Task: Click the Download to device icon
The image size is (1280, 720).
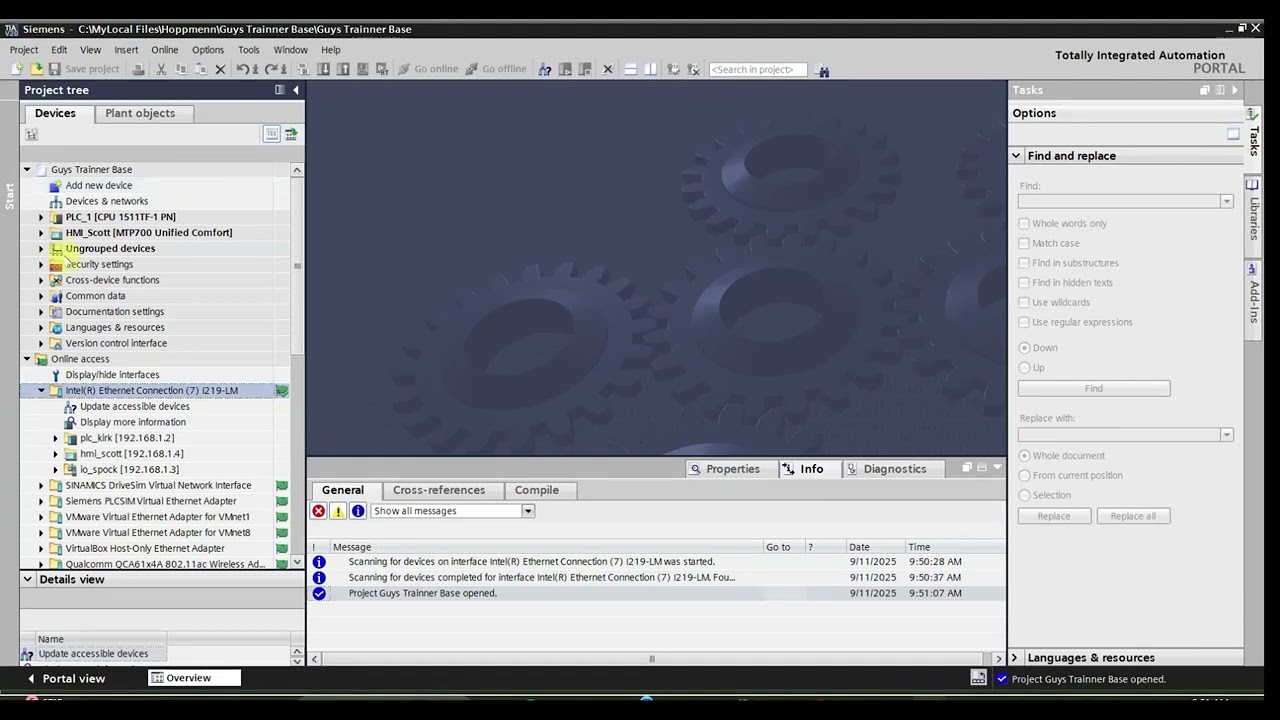Action: pyautogui.click(x=323, y=69)
